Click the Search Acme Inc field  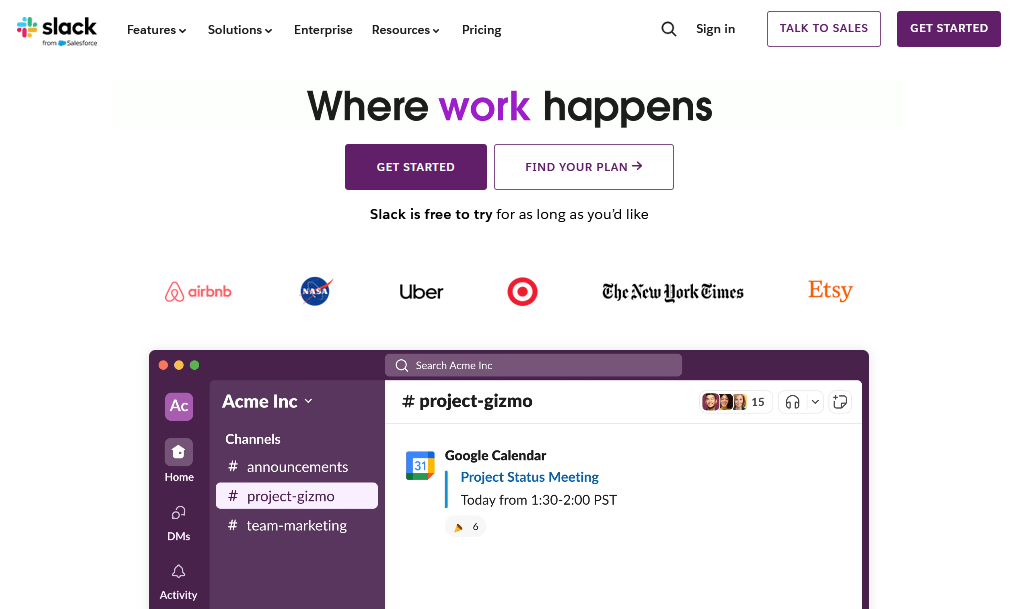click(x=533, y=364)
